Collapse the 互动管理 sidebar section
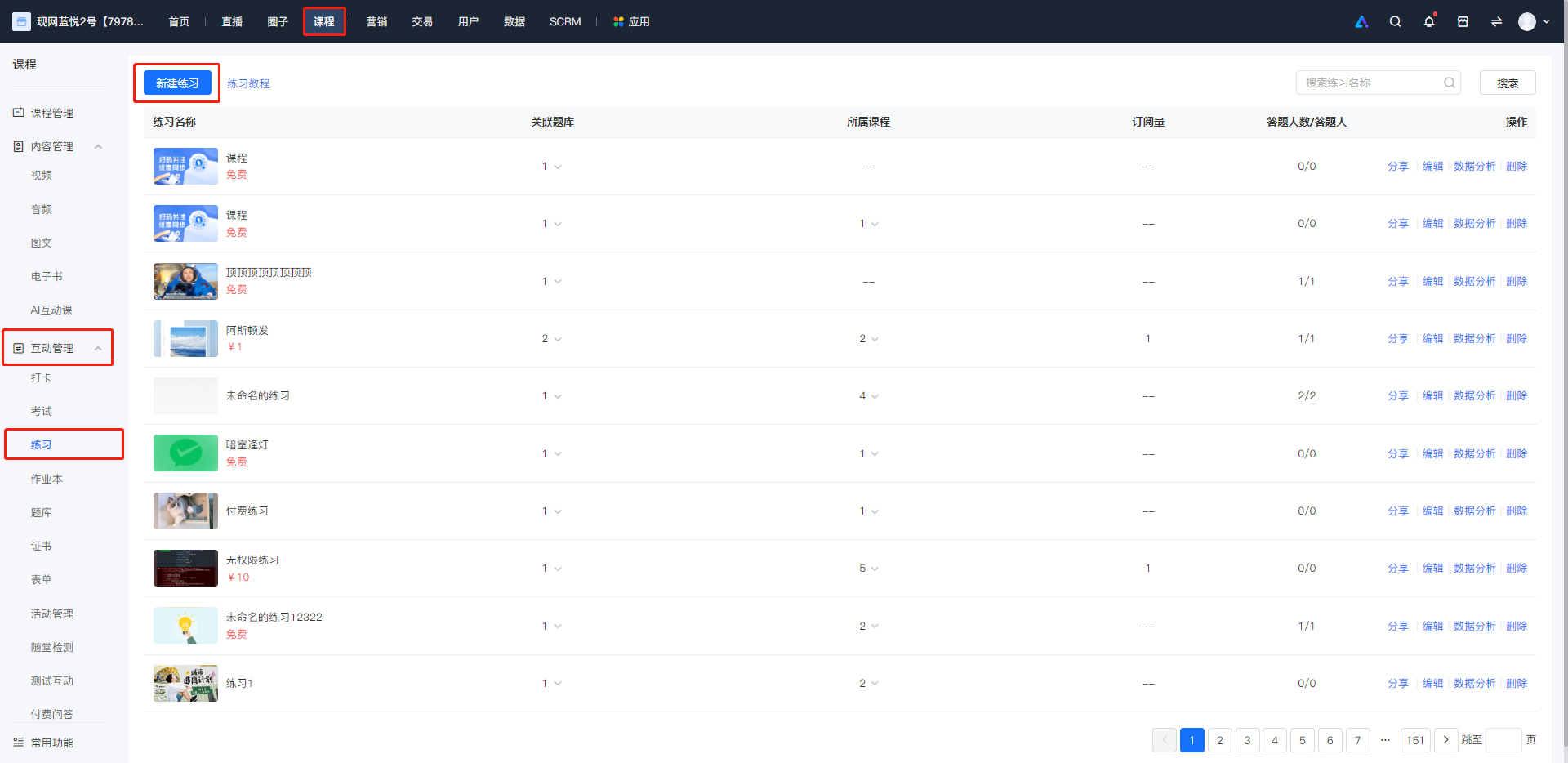 tap(98, 349)
